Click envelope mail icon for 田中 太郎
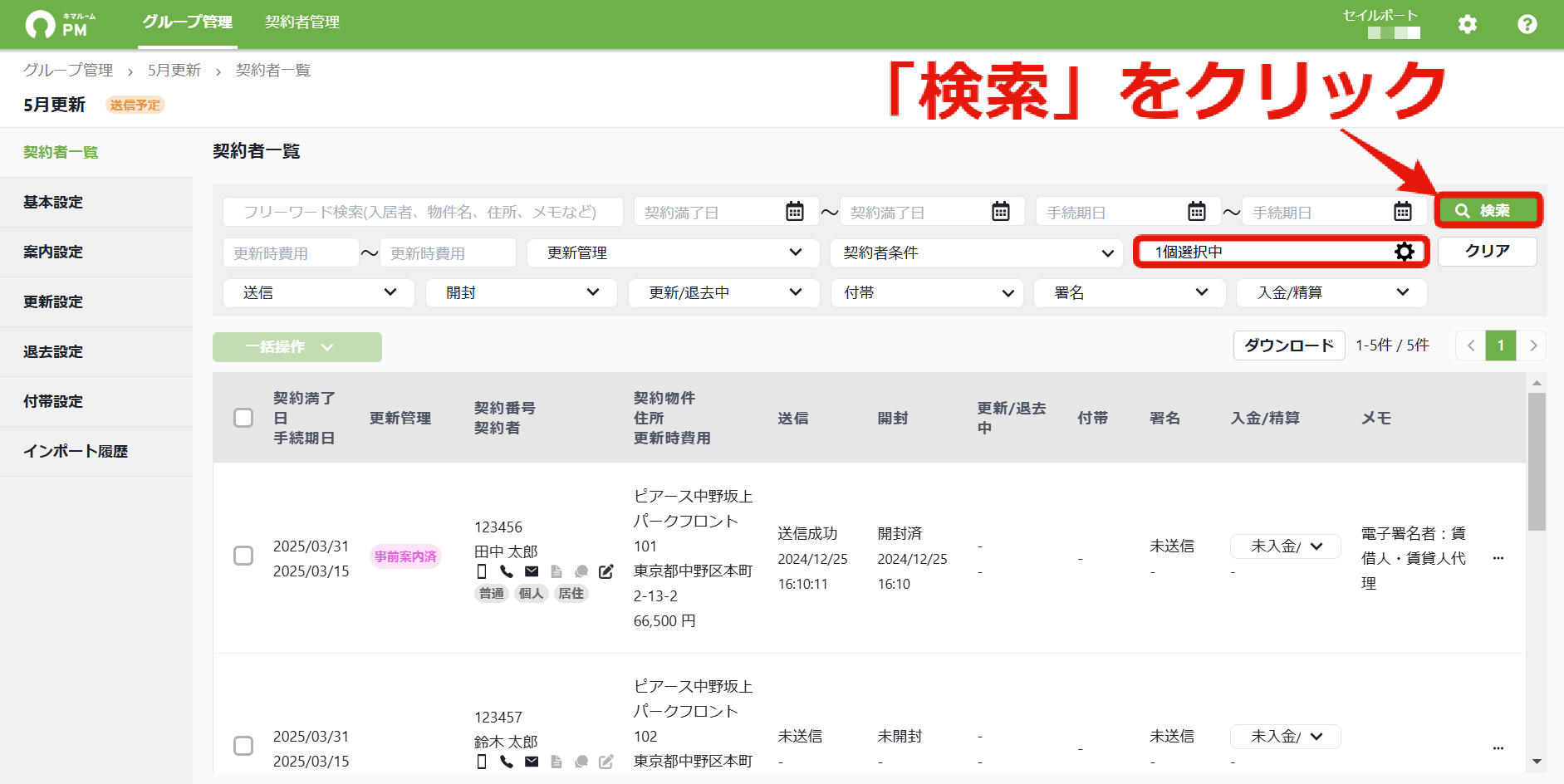This screenshot has width=1564, height=784. coord(532,571)
